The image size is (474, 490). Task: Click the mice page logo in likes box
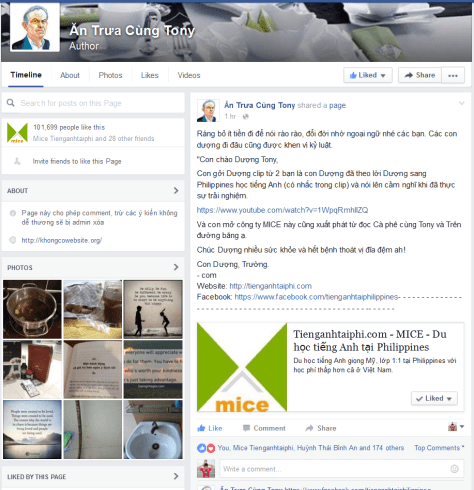click(17, 133)
